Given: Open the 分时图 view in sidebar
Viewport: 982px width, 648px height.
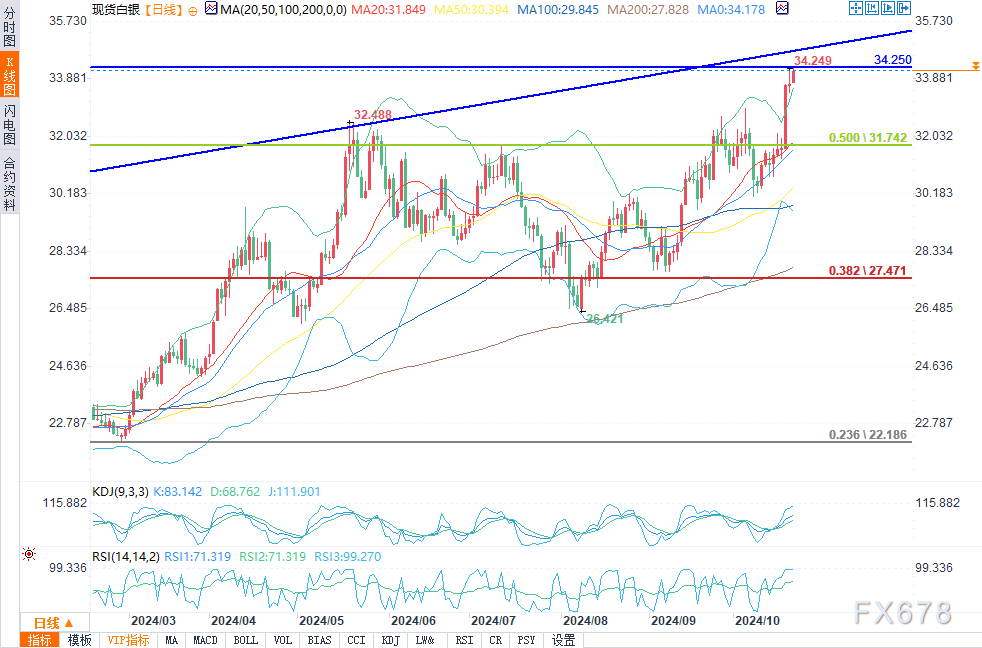Looking at the screenshot, I should pyautogui.click(x=9, y=26).
